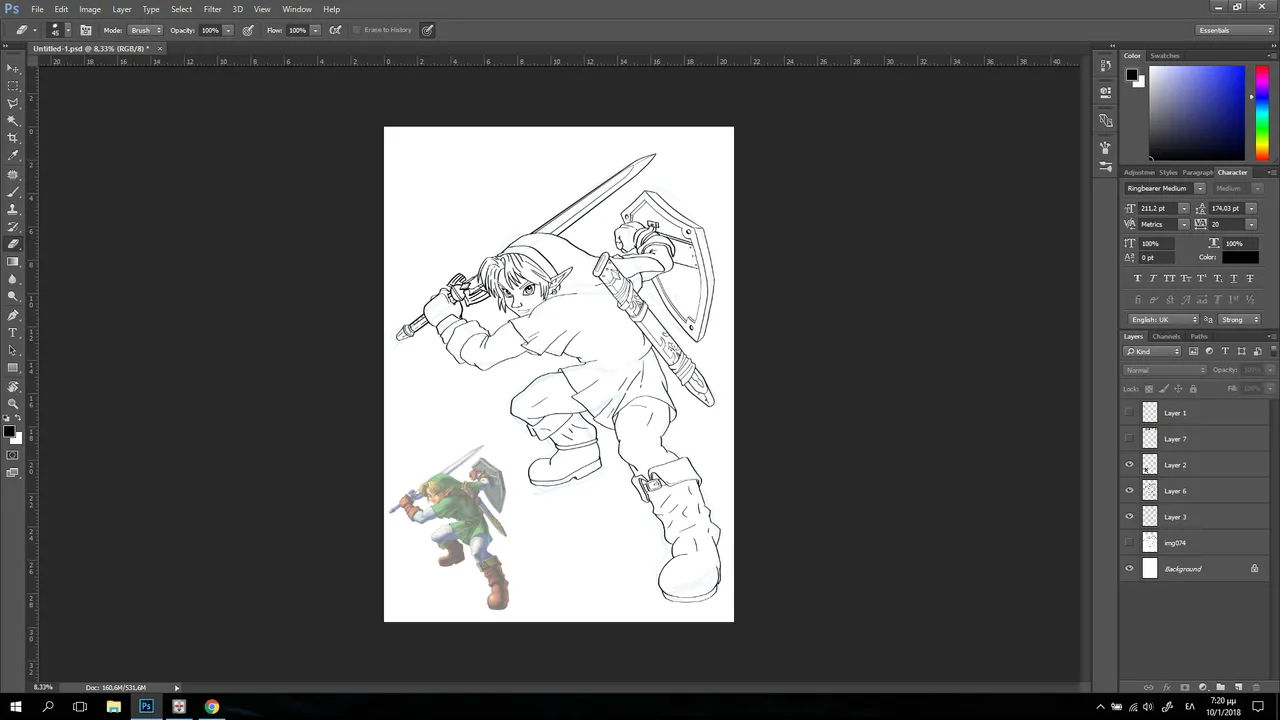Open the Window menu
The width and height of the screenshot is (1280, 720).
pyautogui.click(x=297, y=9)
